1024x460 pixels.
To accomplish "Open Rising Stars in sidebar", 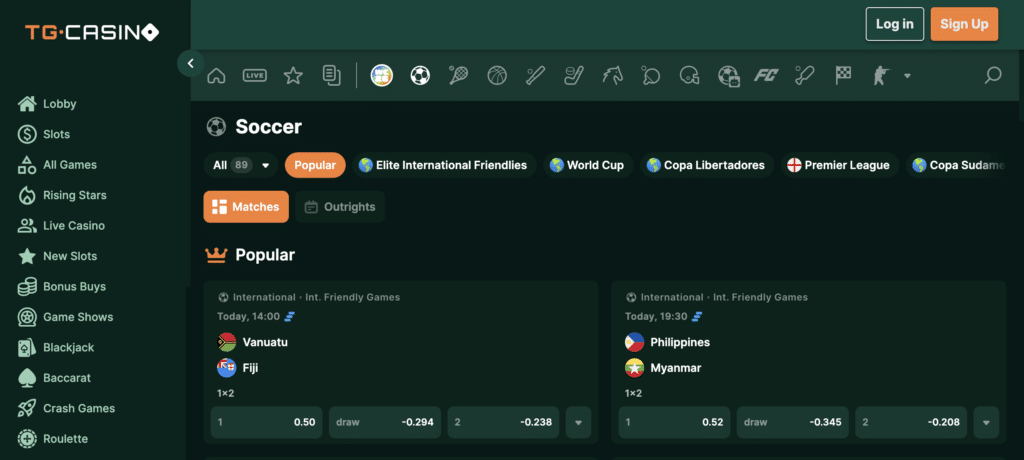I will [x=62, y=195].
